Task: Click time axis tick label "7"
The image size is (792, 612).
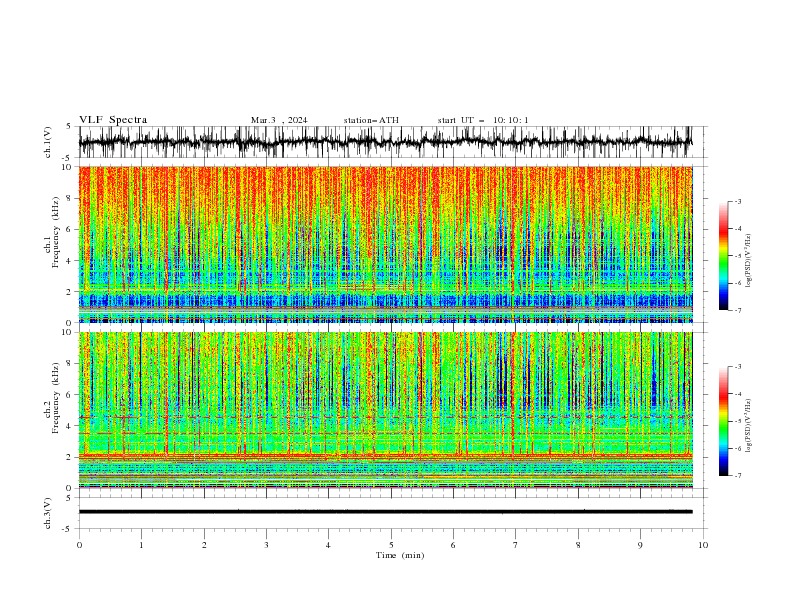Action: [516, 545]
